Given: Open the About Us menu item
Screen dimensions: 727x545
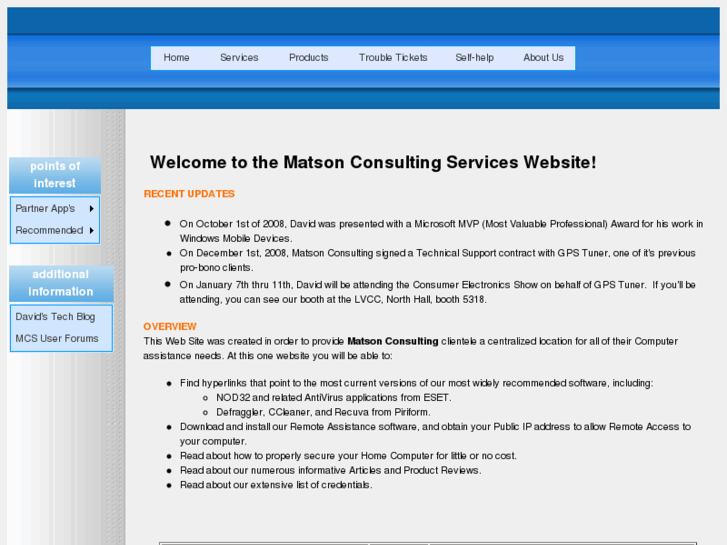Looking at the screenshot, I should 543,58.
